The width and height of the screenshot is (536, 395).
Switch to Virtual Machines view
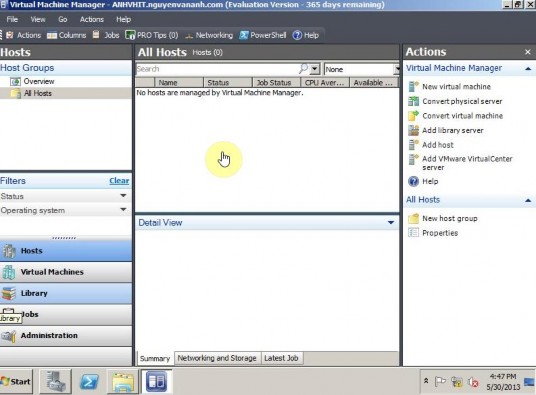[66, 272]
